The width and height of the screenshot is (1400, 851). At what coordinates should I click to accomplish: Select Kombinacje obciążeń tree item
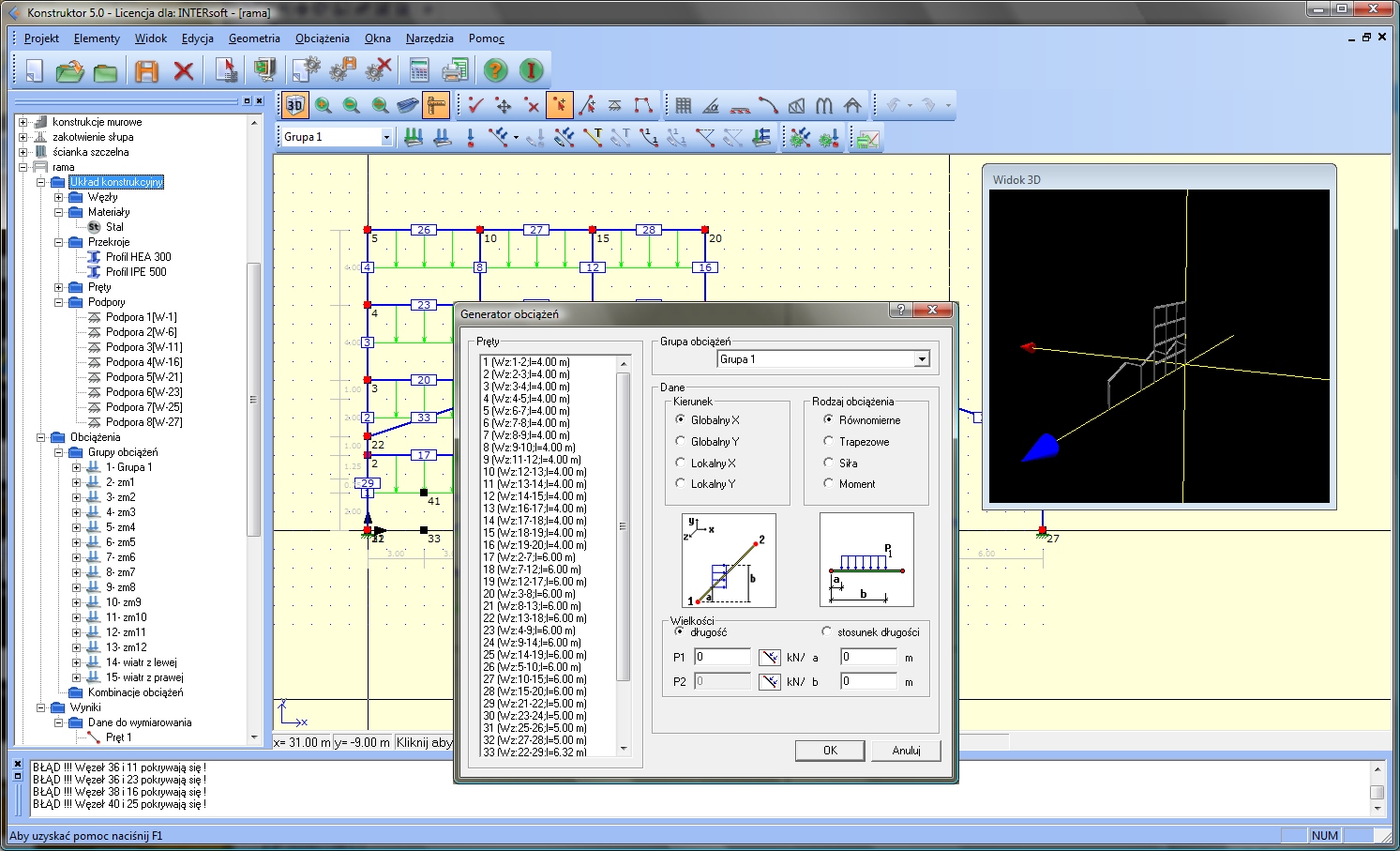[x=135, y=692]
